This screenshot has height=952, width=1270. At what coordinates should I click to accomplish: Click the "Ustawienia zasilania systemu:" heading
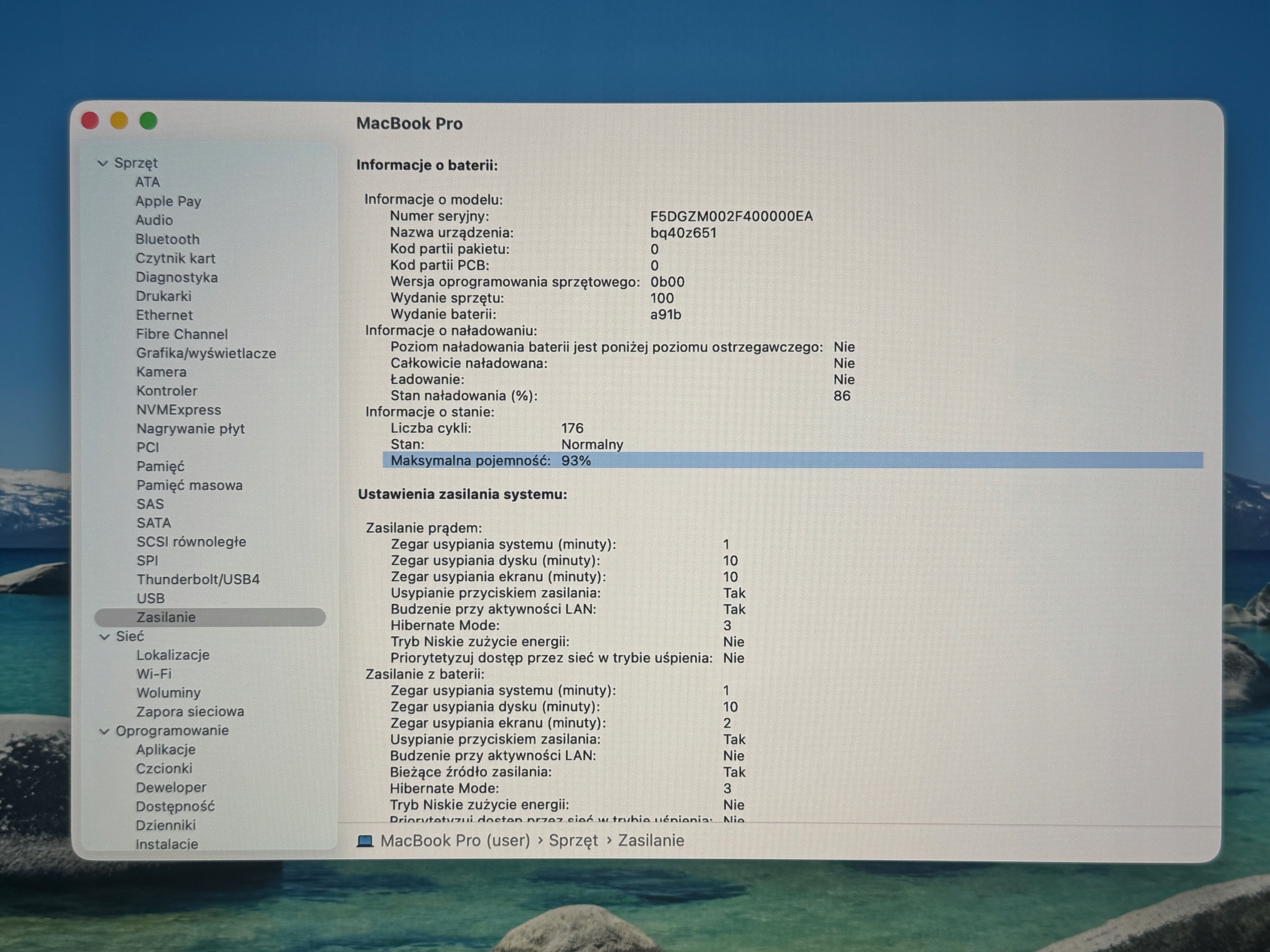pyautogui.click(x=463, y=495)
